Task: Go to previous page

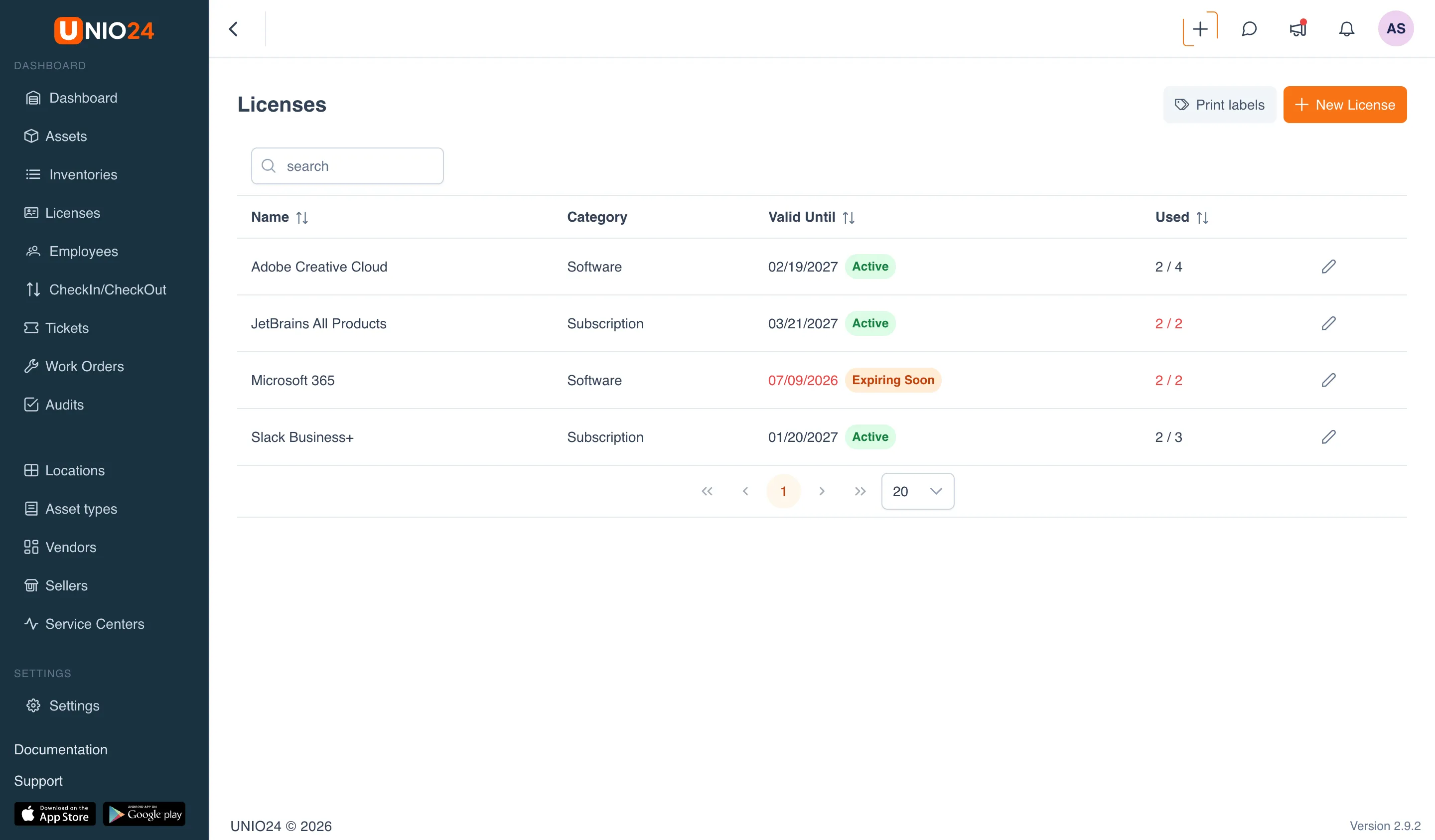Action: 745,491
